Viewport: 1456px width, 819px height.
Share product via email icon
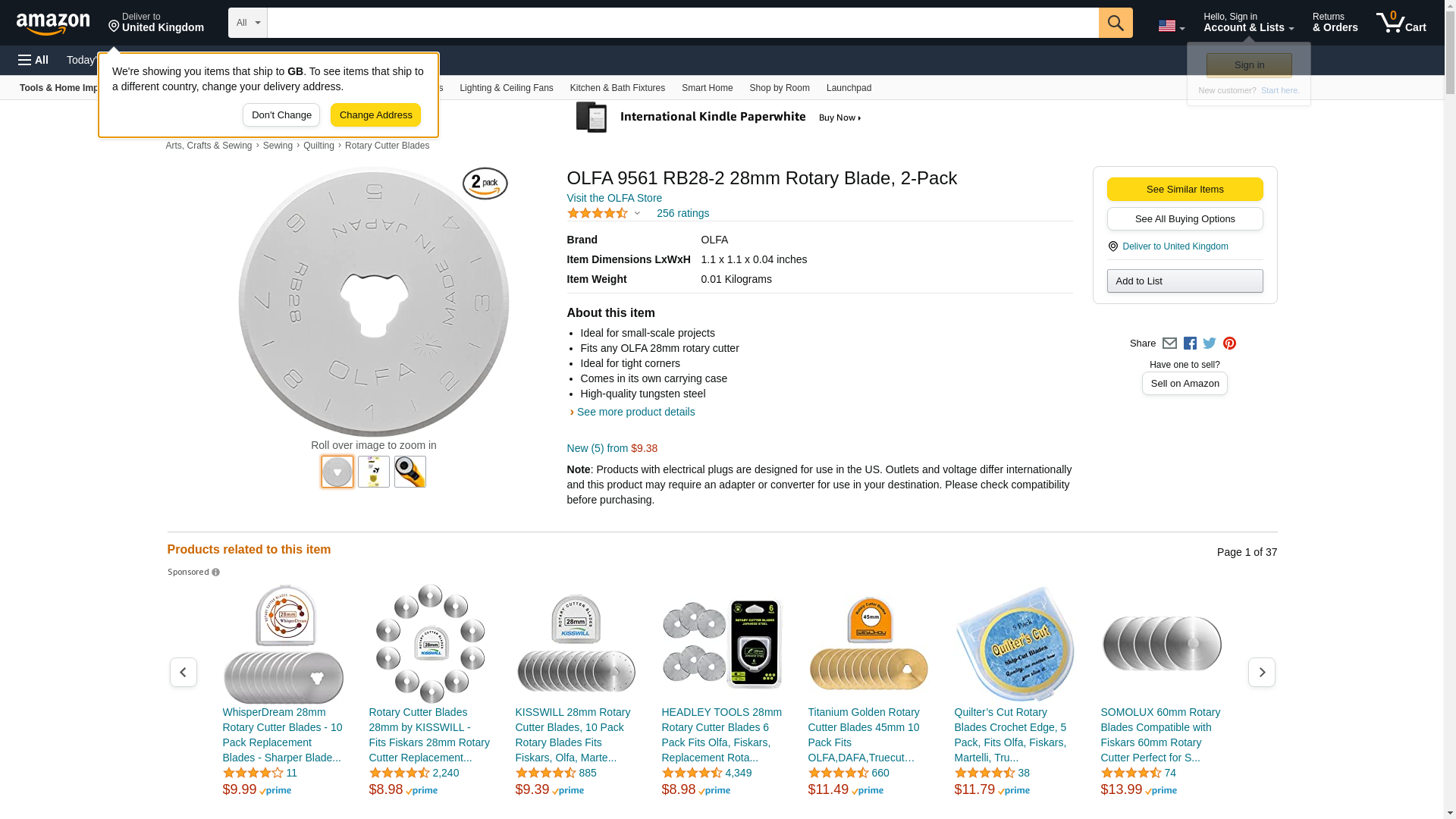point(1169,344)
